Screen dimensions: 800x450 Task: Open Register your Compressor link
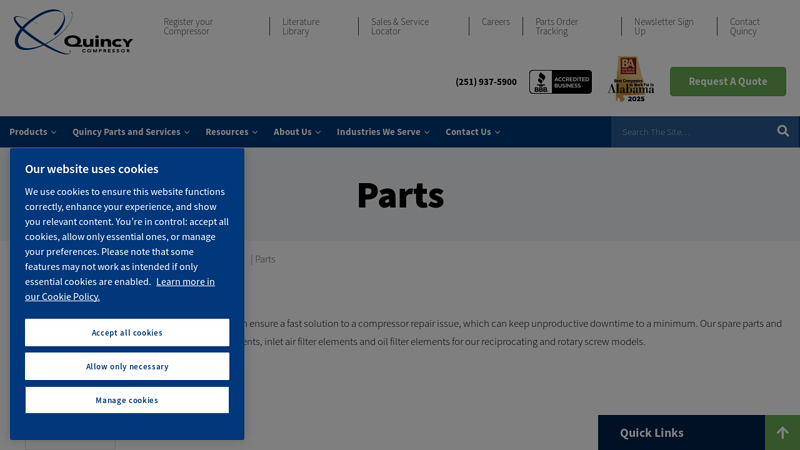pos(188,27)
